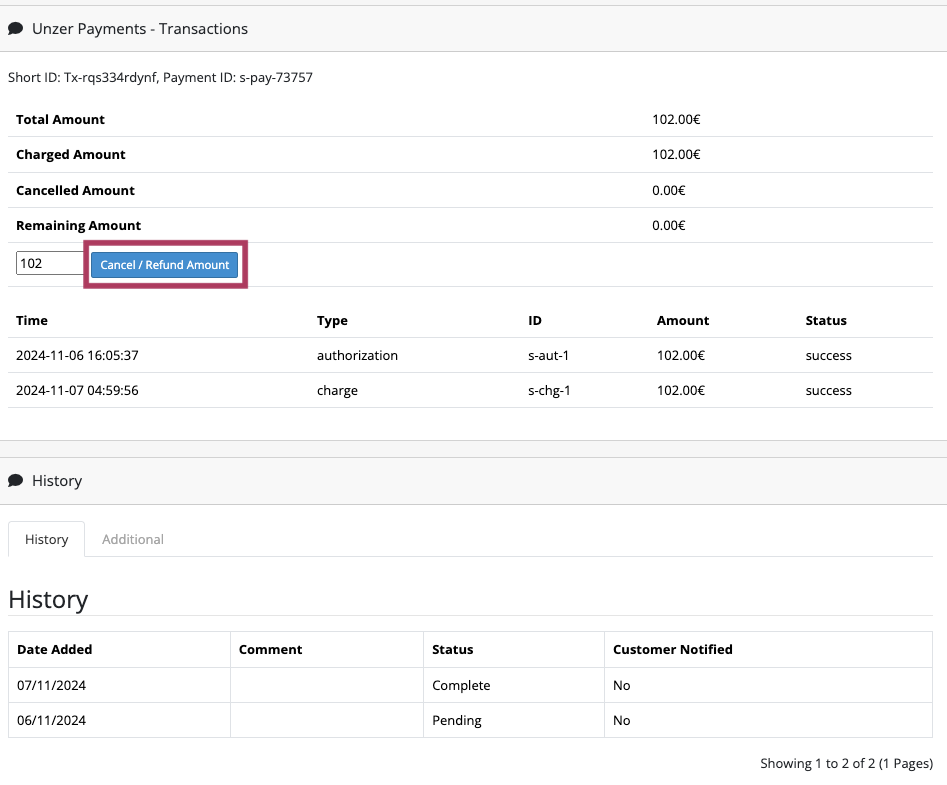Select the charge transaction row
This screenshot has height=785, width=947.
pyautogui.click(x=470, y=390)
